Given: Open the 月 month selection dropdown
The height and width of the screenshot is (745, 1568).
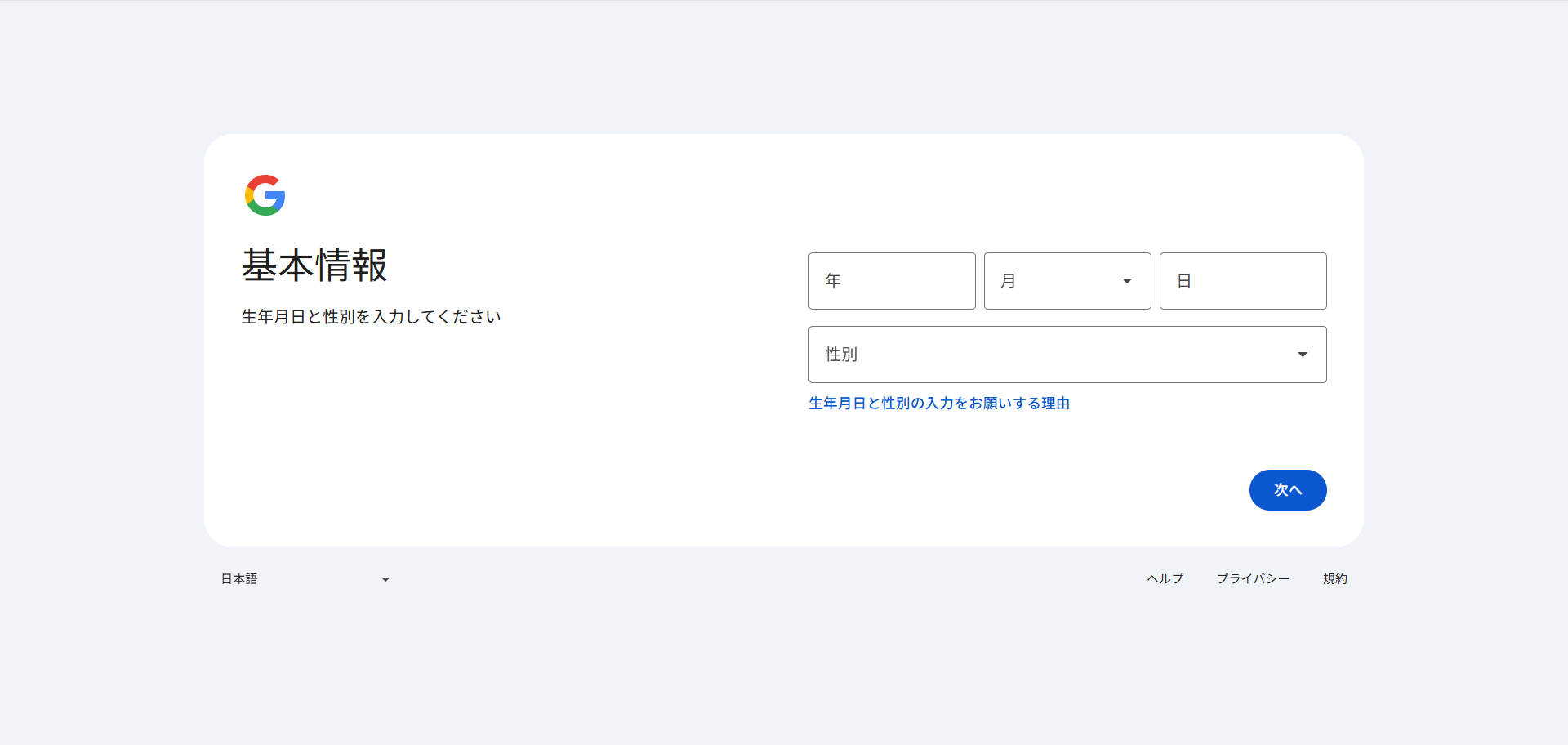Looking at the screenshot, I should click(x=1067, y=280).
